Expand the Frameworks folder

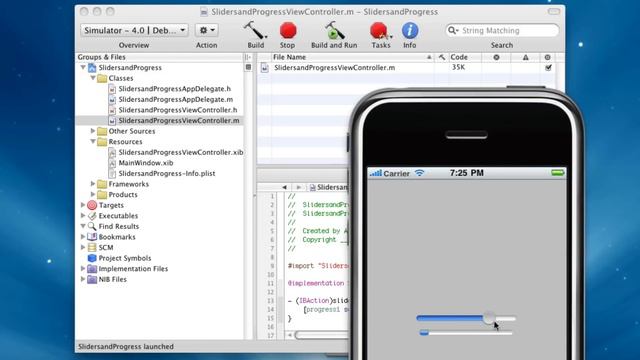click(x=93, y=184)
